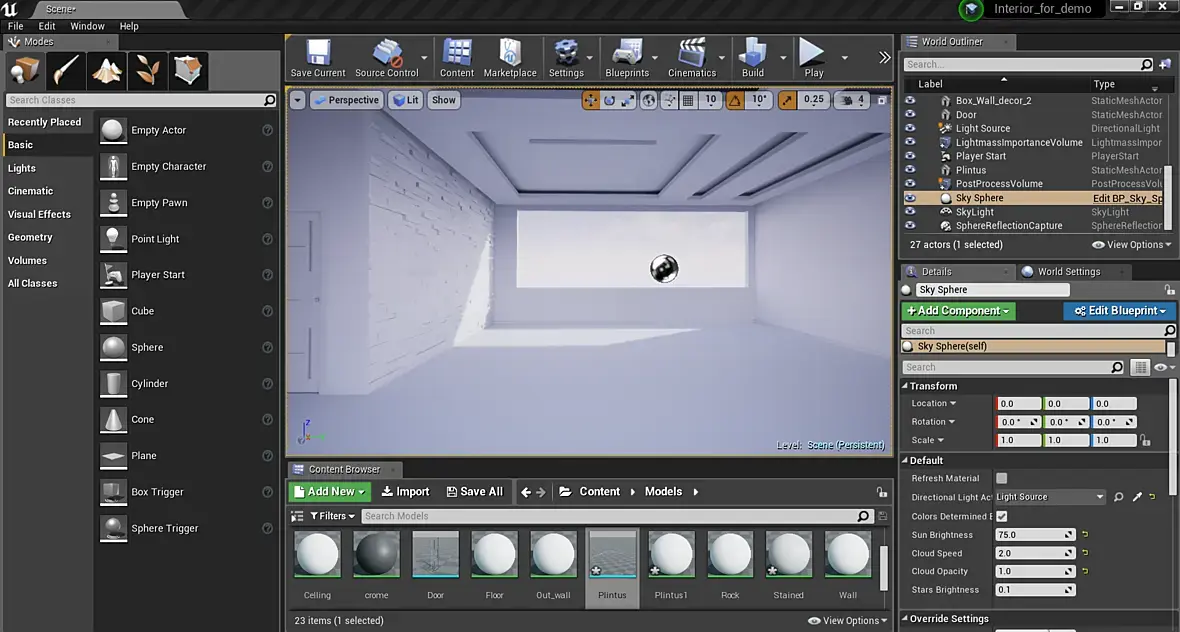Viewport: 1180px width, 632px height.
Task: Click Save All in Content Browser
Action: (x=474, y=492)
